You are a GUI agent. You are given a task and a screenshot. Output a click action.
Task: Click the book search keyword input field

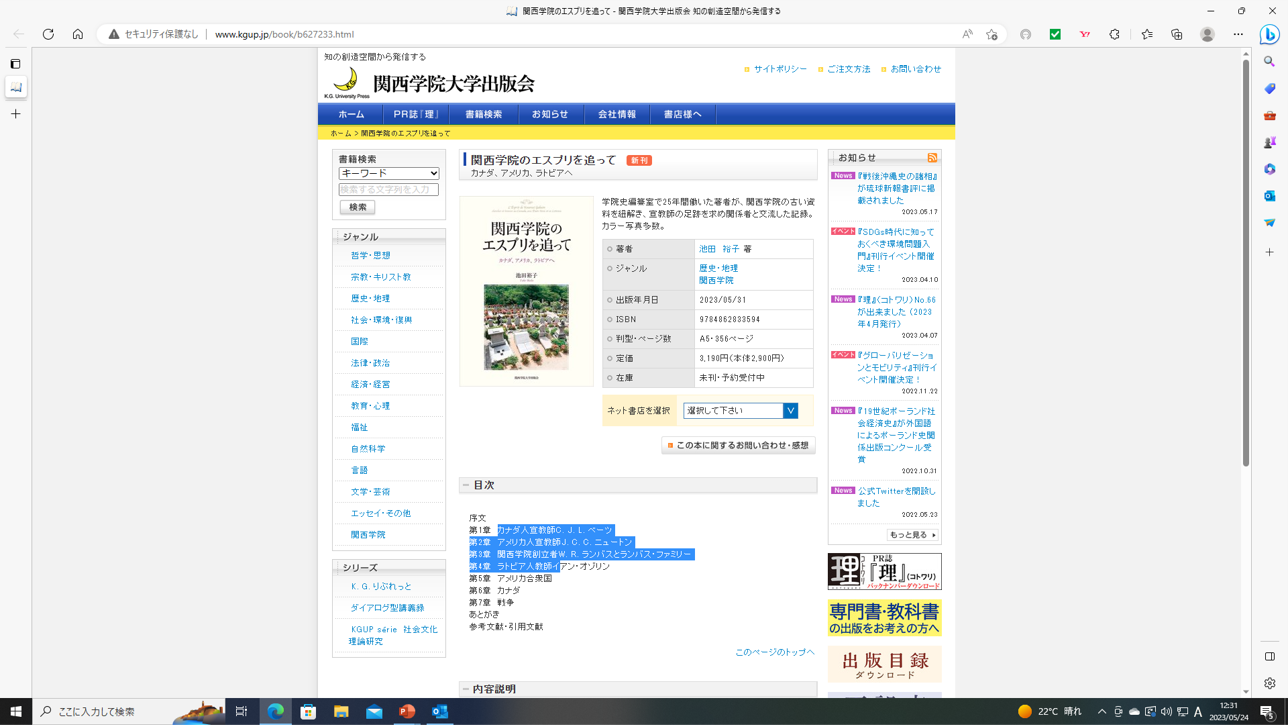click(x=389, y=189)
